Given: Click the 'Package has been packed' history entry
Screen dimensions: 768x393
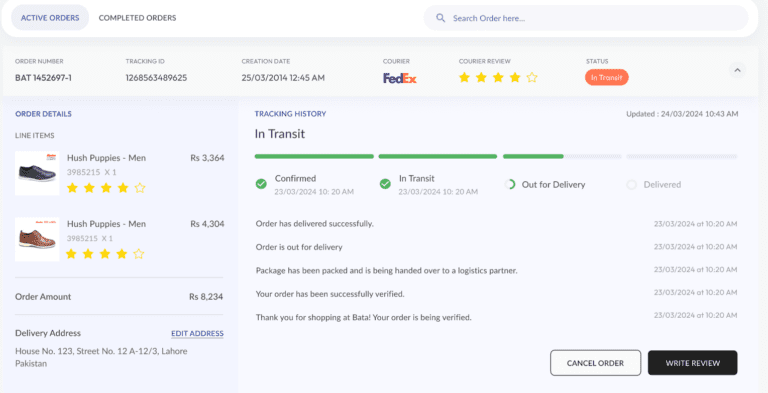Looking at the screenshot, I should click(x=386, y=270).
